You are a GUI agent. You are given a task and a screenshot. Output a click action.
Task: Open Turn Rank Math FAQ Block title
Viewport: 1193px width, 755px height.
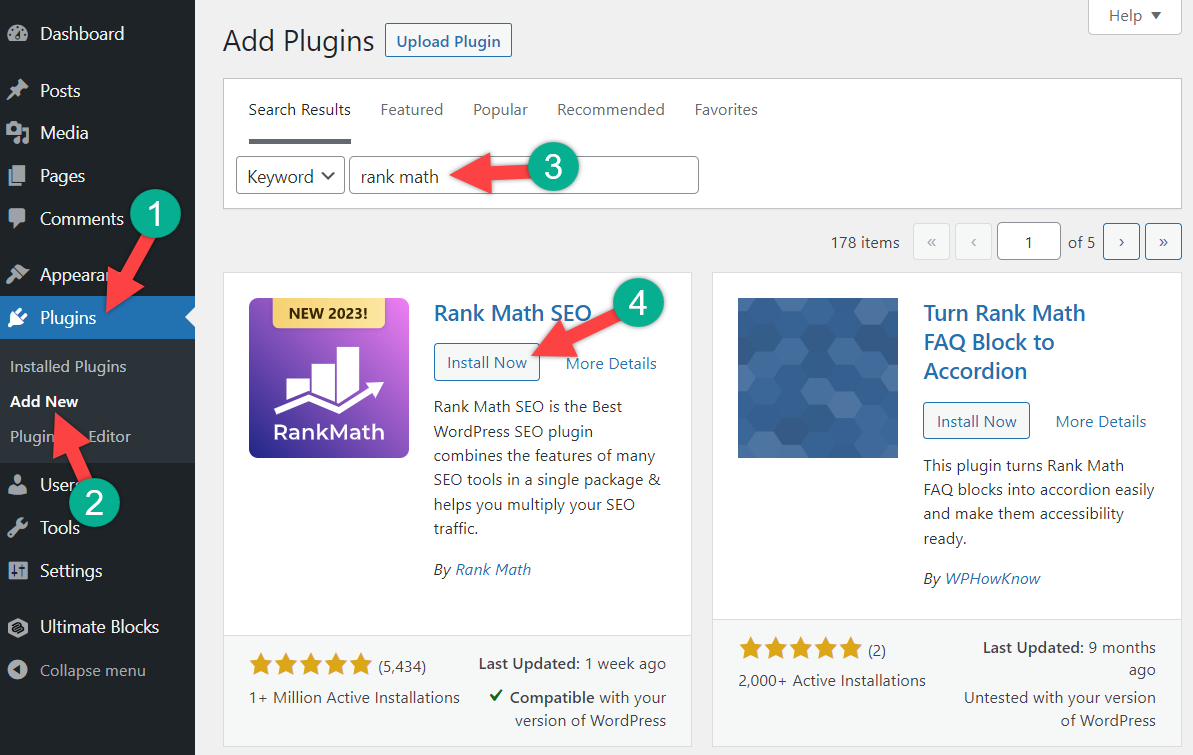[x=1004, y=342]
